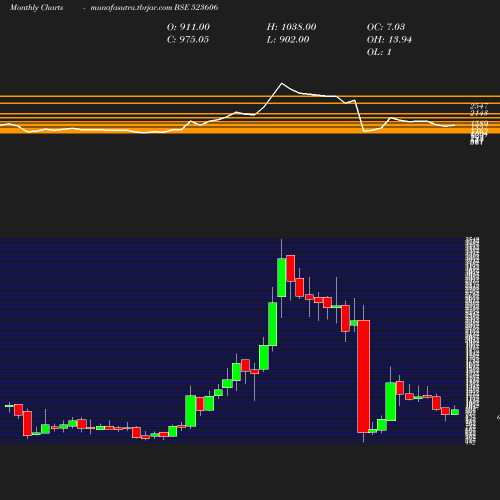Screen dimensions: 500x500
Task: Click the tallest green candle at the chart peak
Action: pyautogui.click(x=282, y=277)
